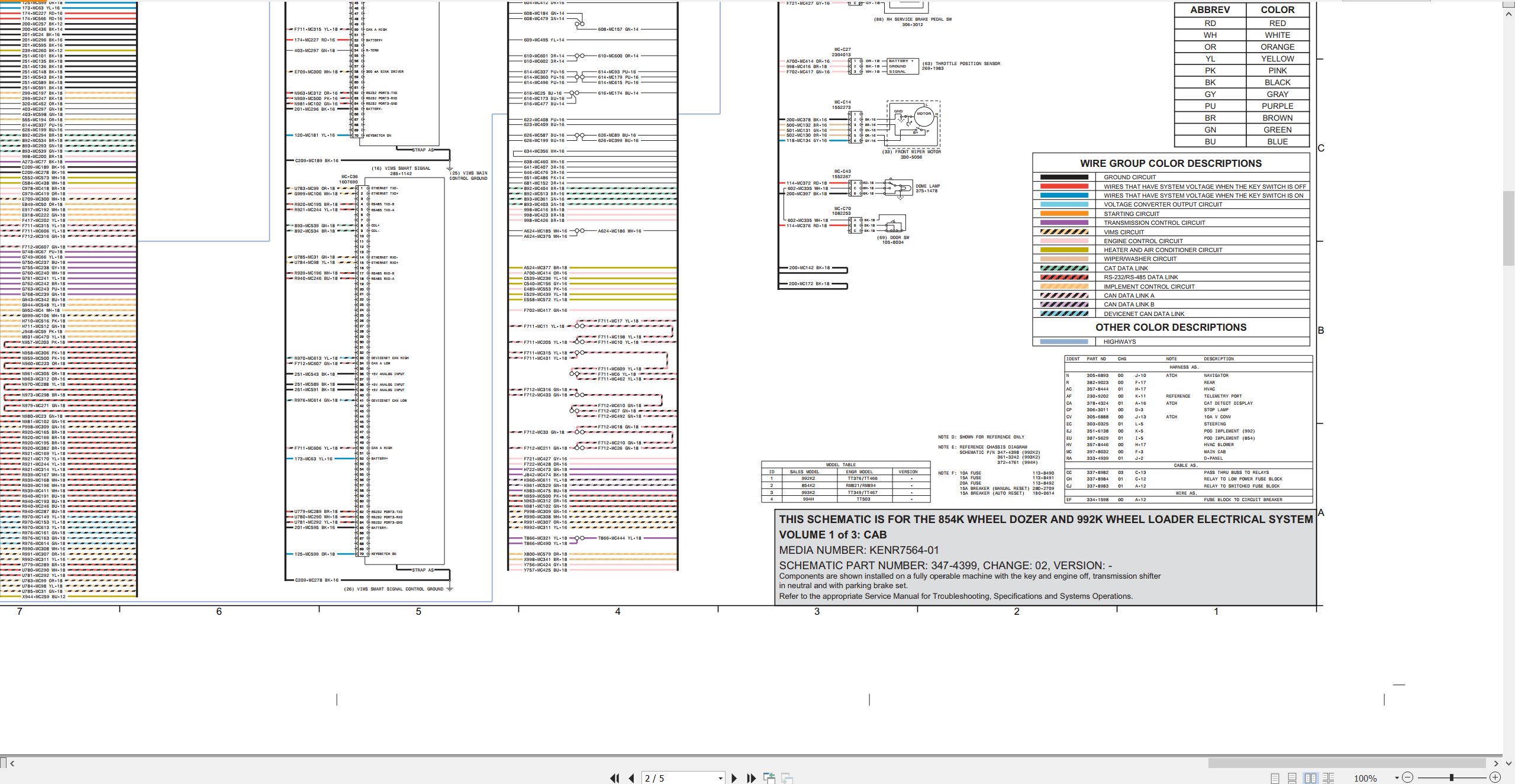
Task: Open the 100% zoom level dropdown
Action: [x=1397, y=778]
